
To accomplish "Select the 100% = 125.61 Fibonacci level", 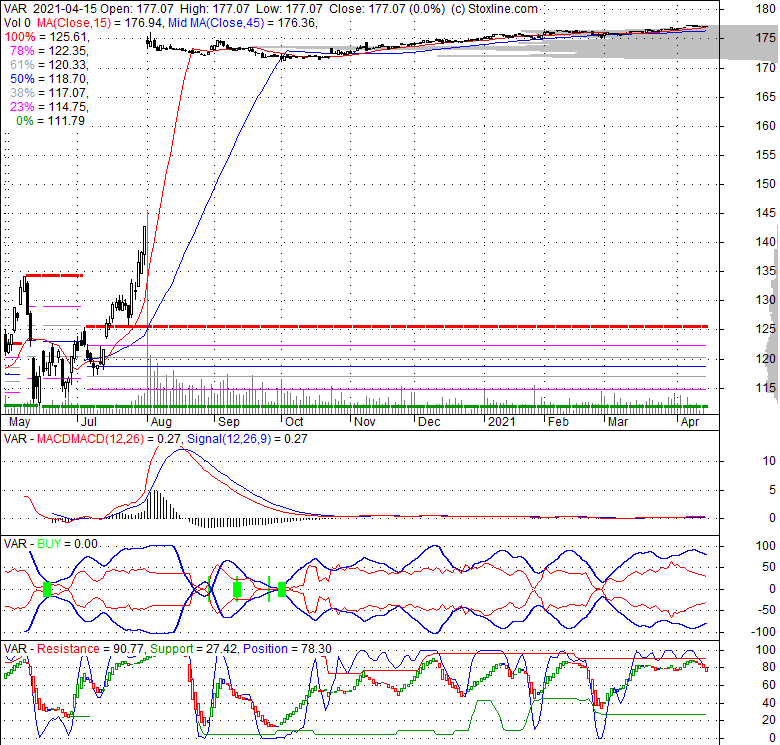I will click(38, 36).
